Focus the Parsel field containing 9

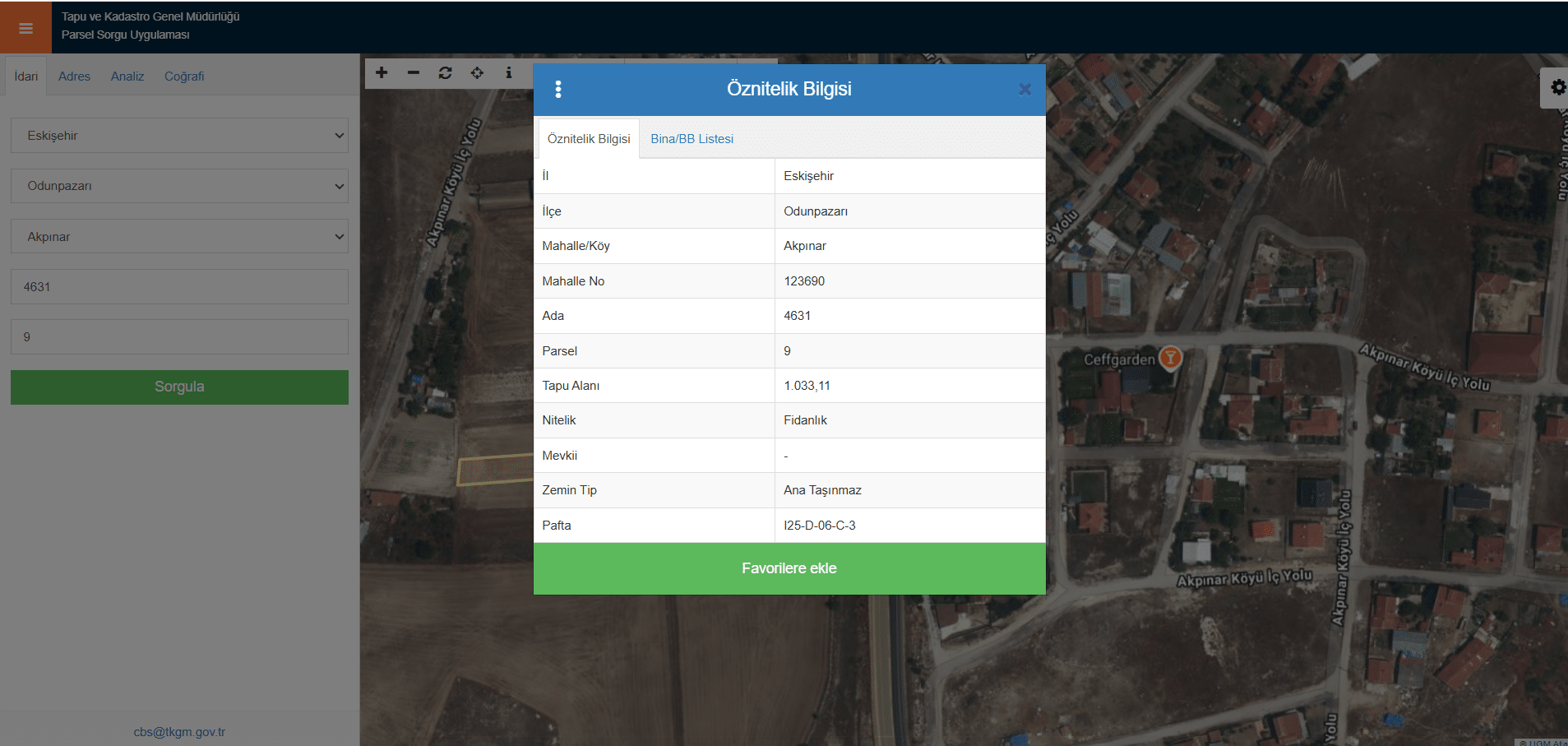click(x=179, y=337)
